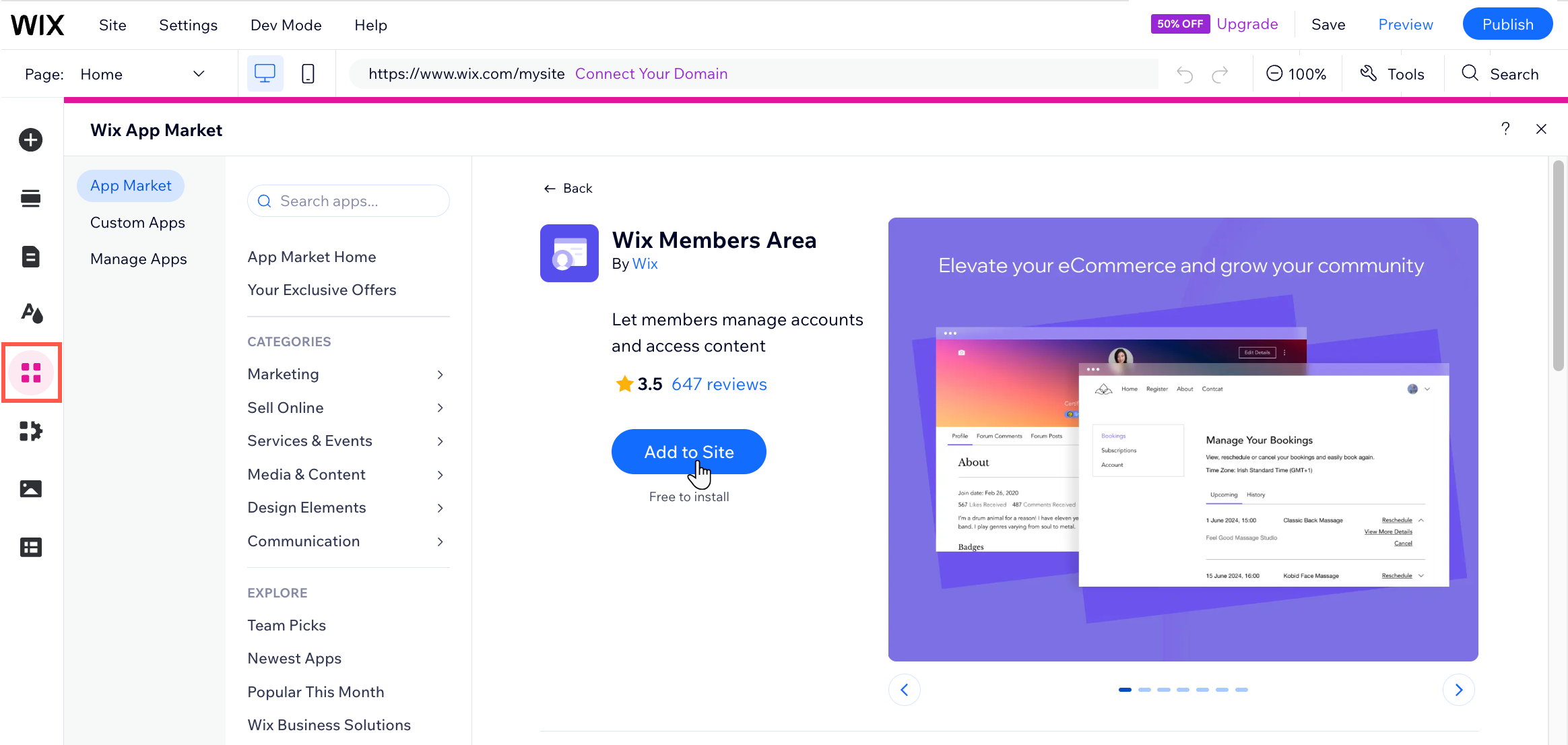Click the Media panel icon in sidebar
Viewport: 1568px width, 745px height.
point(29,489)
